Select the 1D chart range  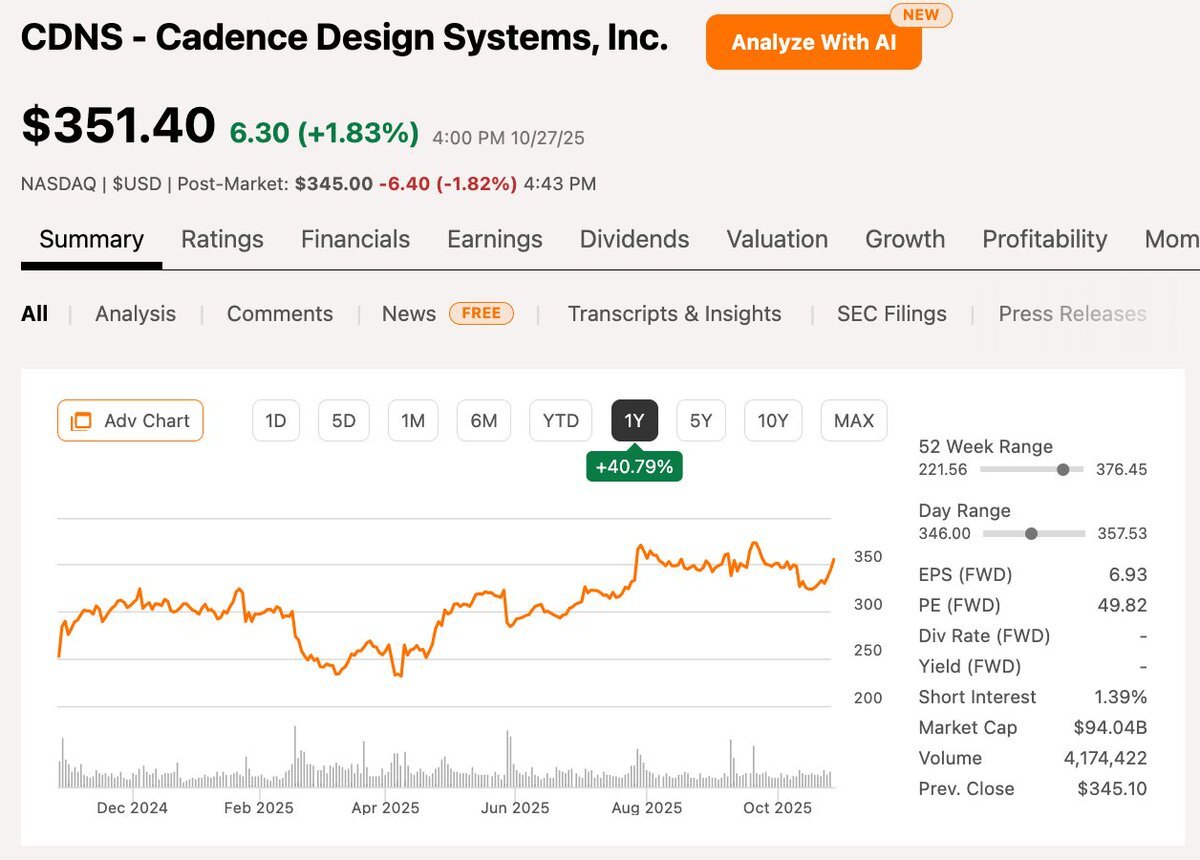(276, 421)
